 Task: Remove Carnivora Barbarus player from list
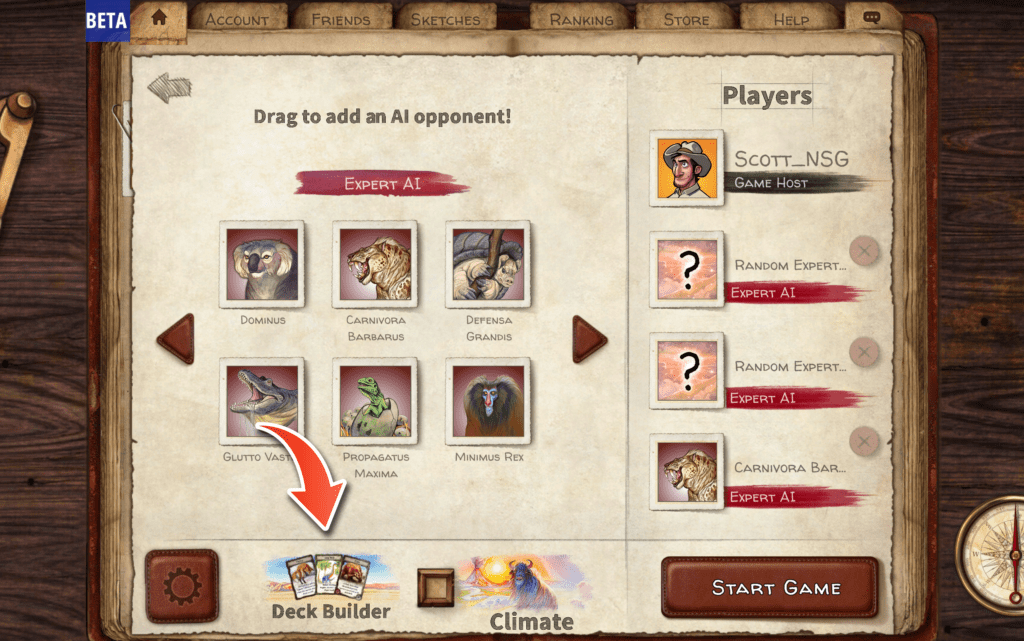[864, 442]
